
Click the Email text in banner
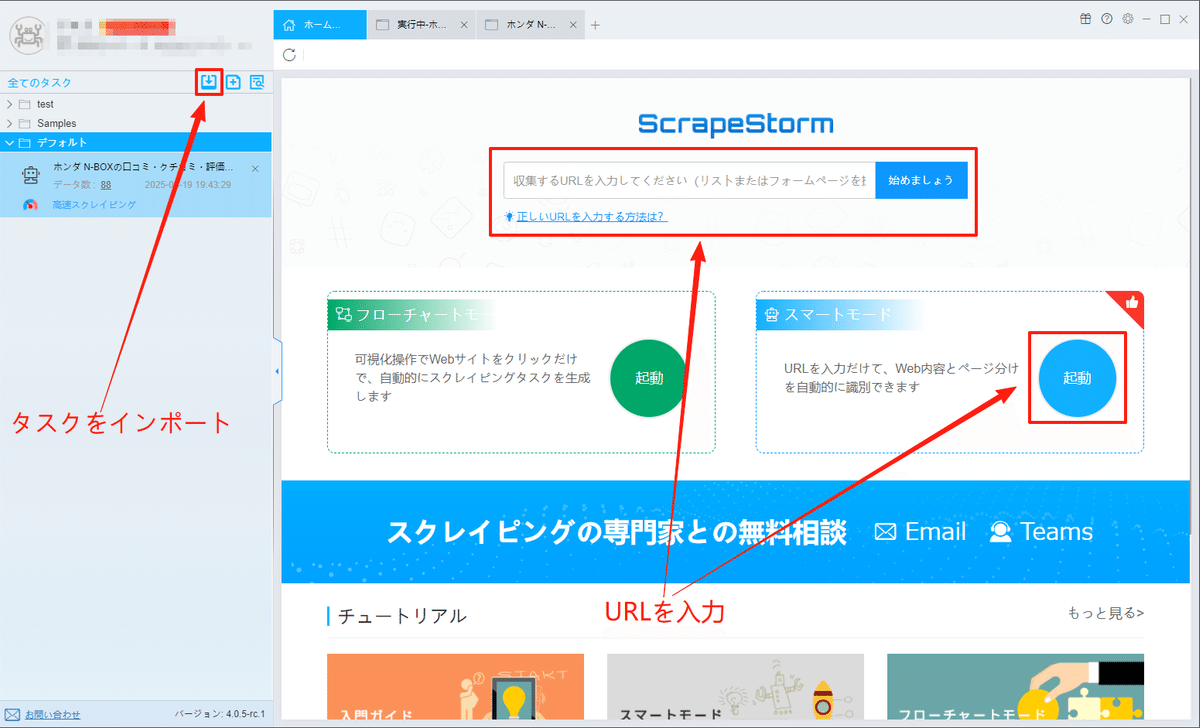935,532
